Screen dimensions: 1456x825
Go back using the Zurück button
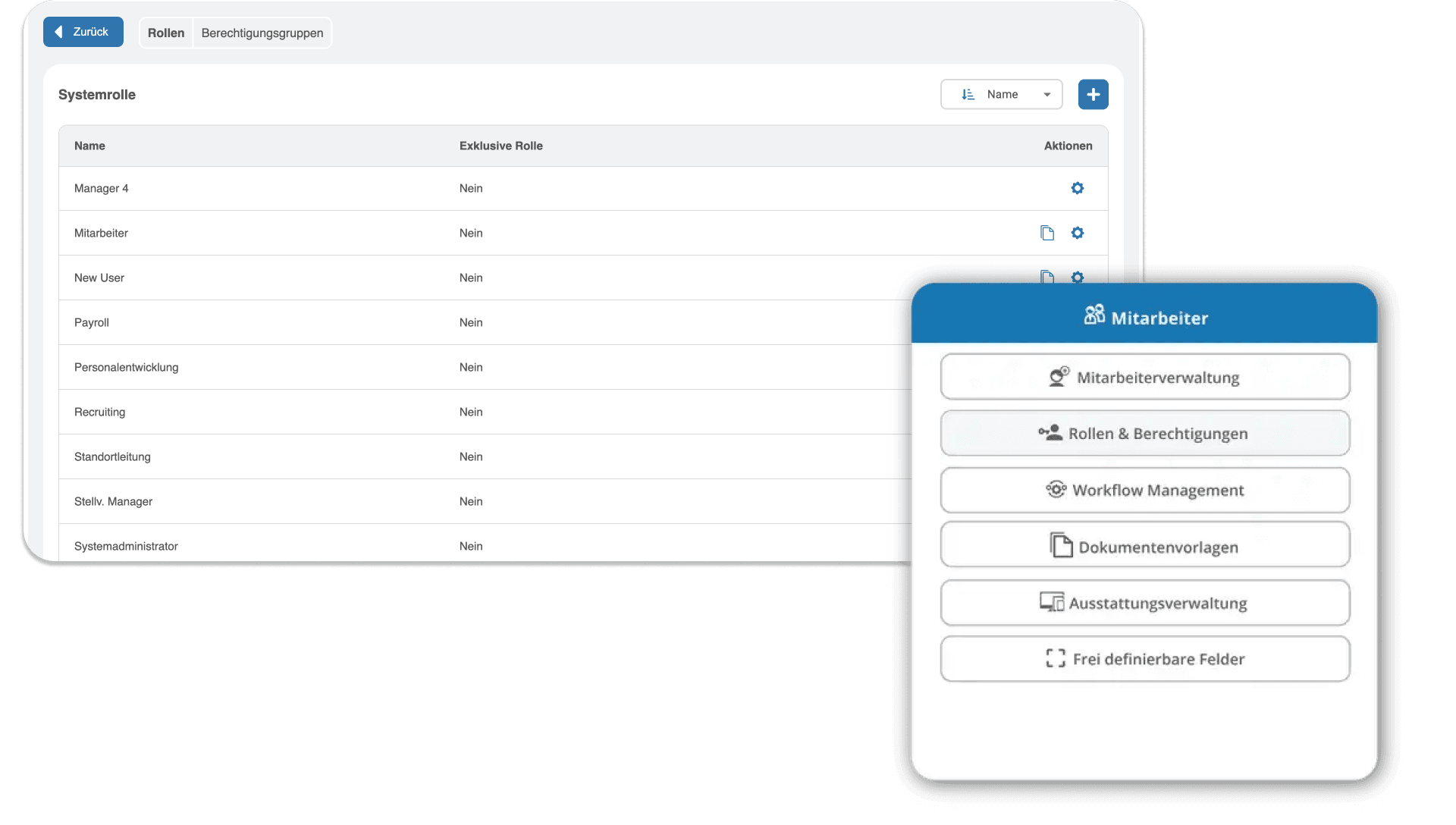pyautogui.click(x=83, y=32)
